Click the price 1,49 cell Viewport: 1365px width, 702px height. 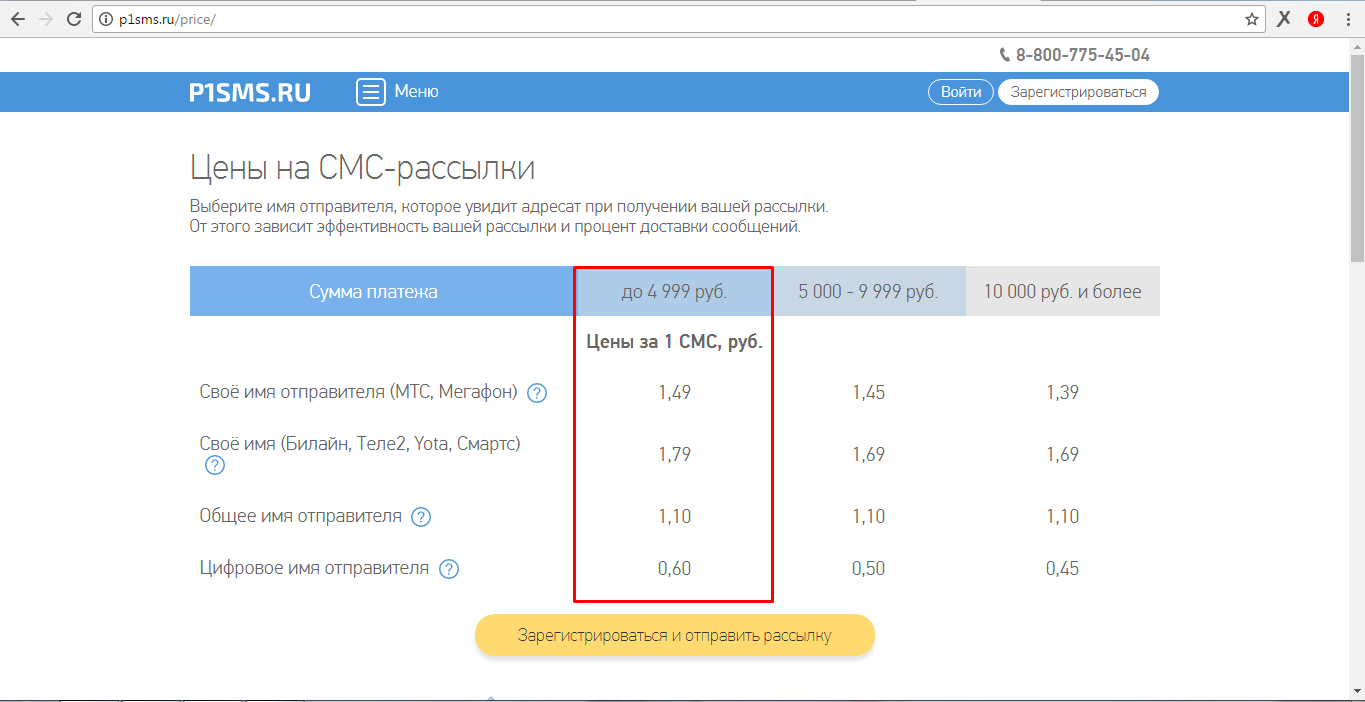[x=674, y=393]
